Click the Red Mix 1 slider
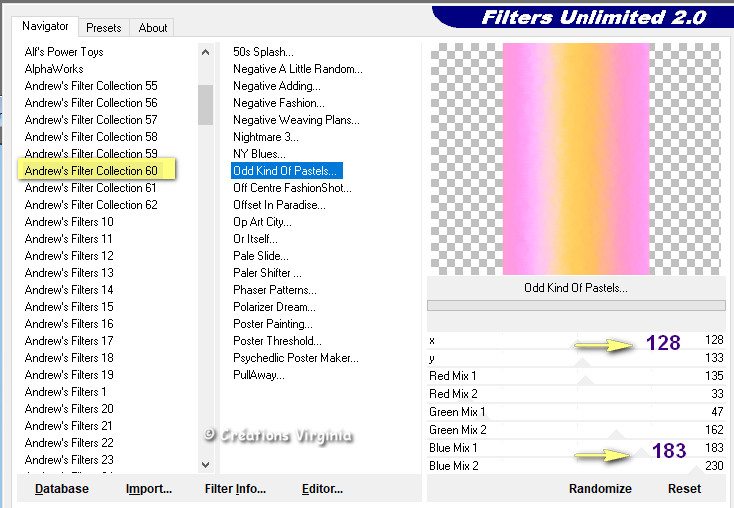 (x=576, y=376)
